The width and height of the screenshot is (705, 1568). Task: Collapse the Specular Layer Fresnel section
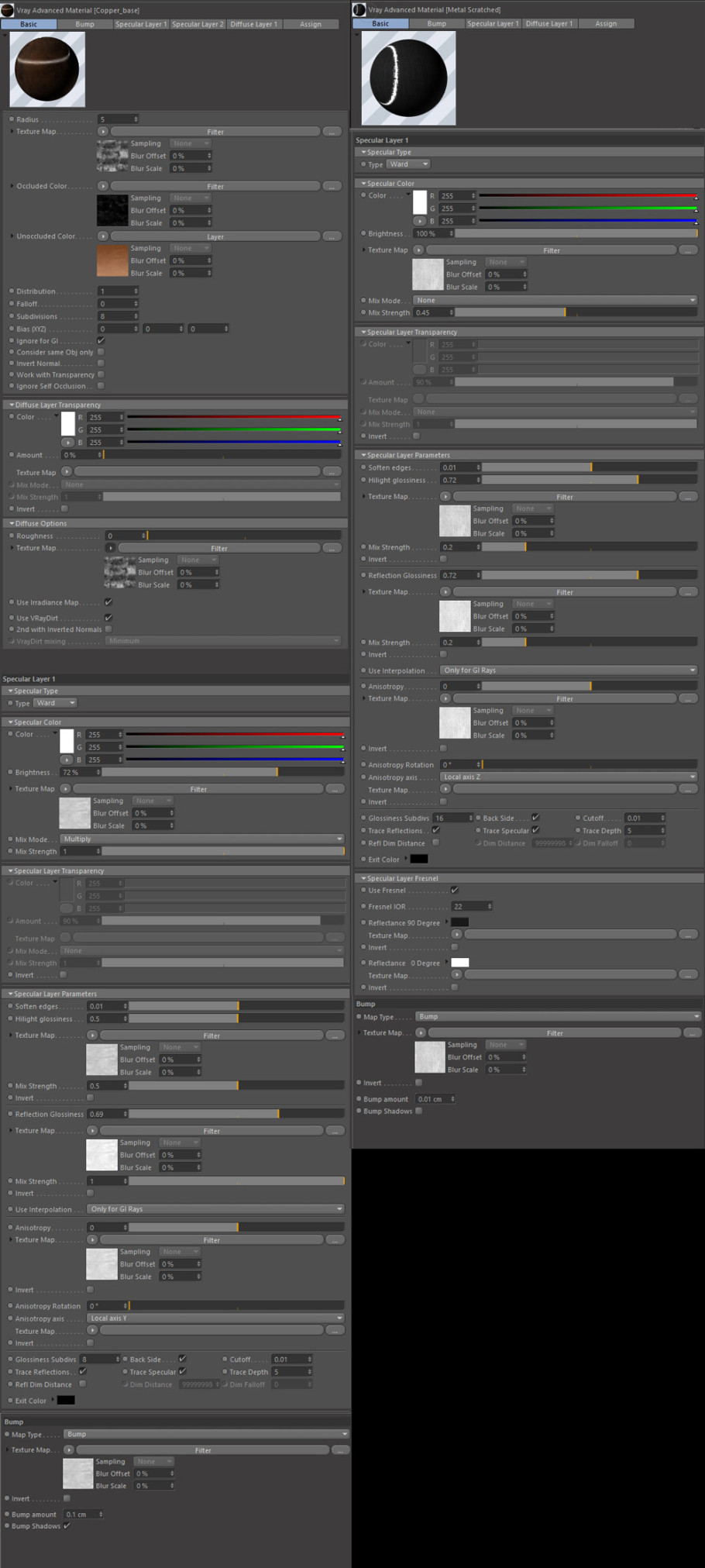(x=363, y=878)
